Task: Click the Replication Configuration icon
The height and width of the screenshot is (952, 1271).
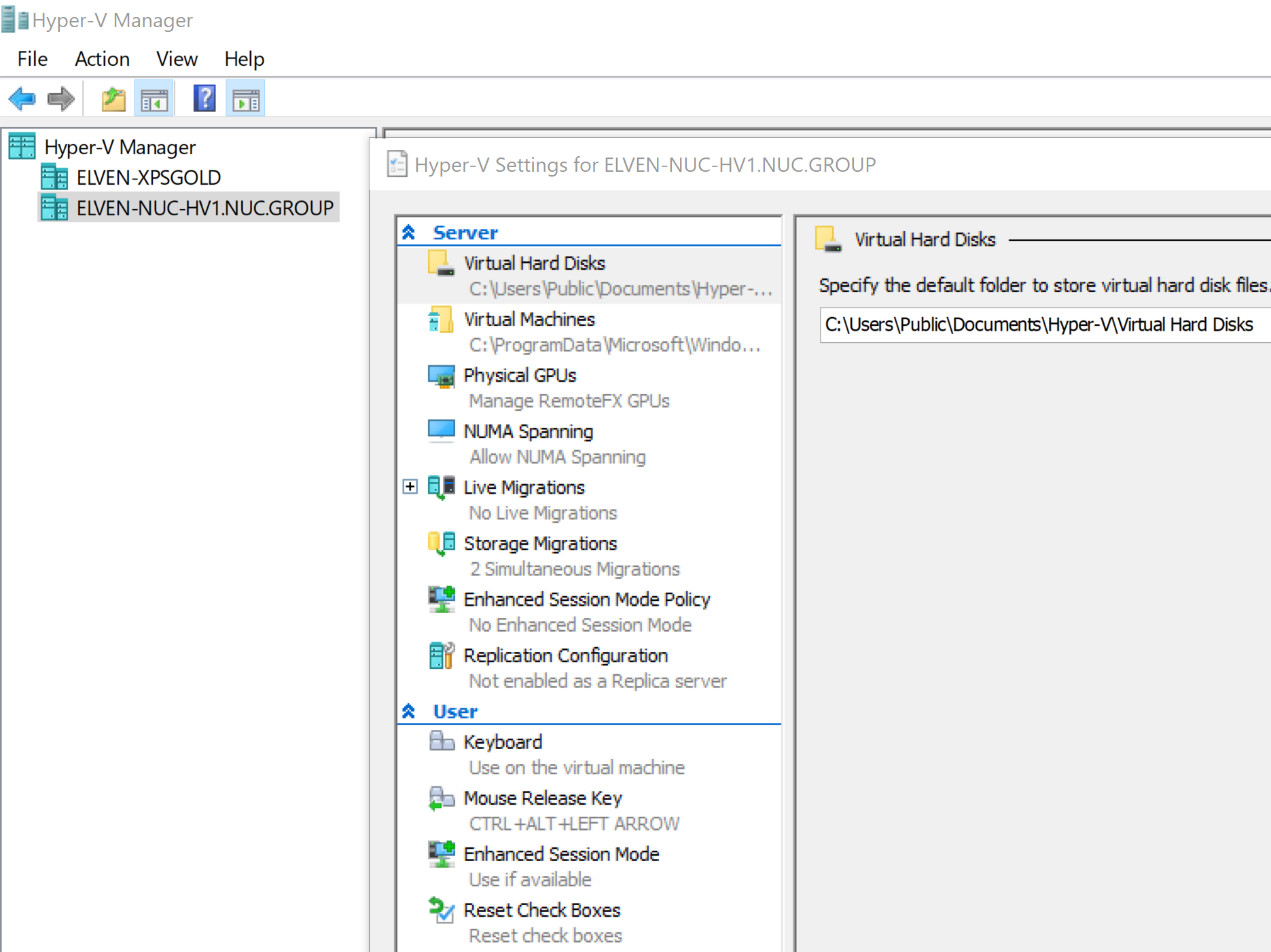Action: pyautogui.click(x=441, y=655)
